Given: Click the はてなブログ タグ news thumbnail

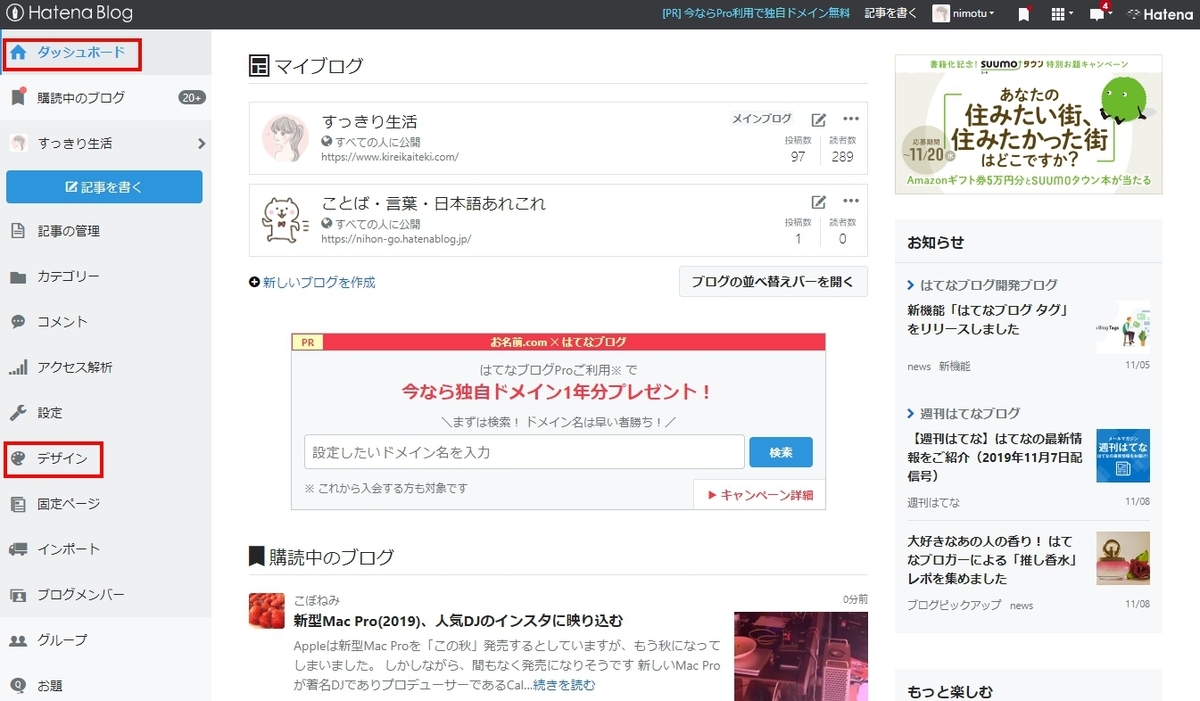Looking at the screenshot, I should pos(1122,327).
